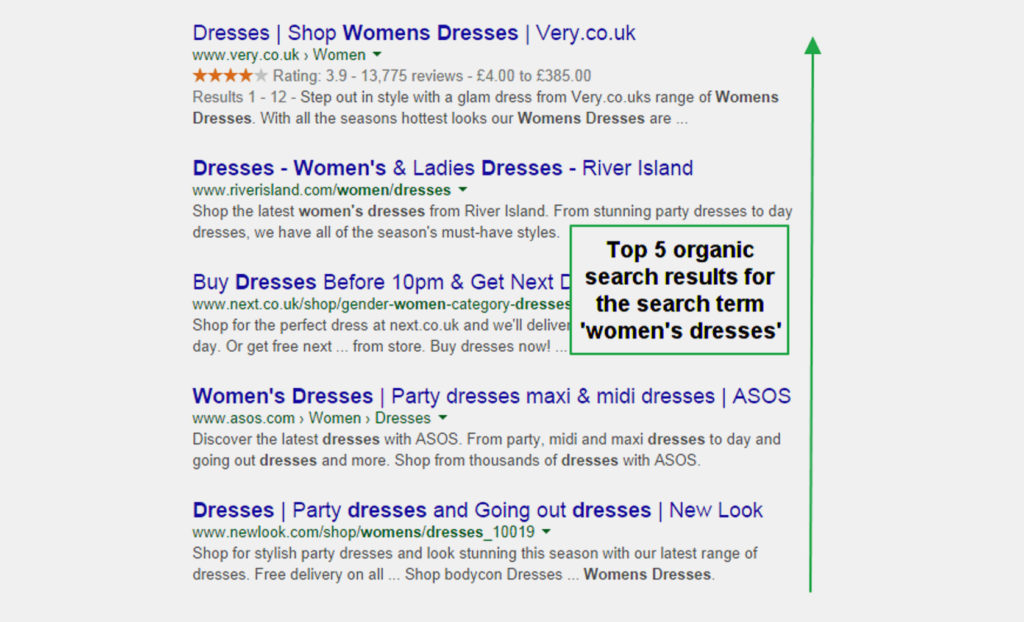The image size is (1024, 622).
Task: Click the orange star rating icons
Action: [230, 76]
